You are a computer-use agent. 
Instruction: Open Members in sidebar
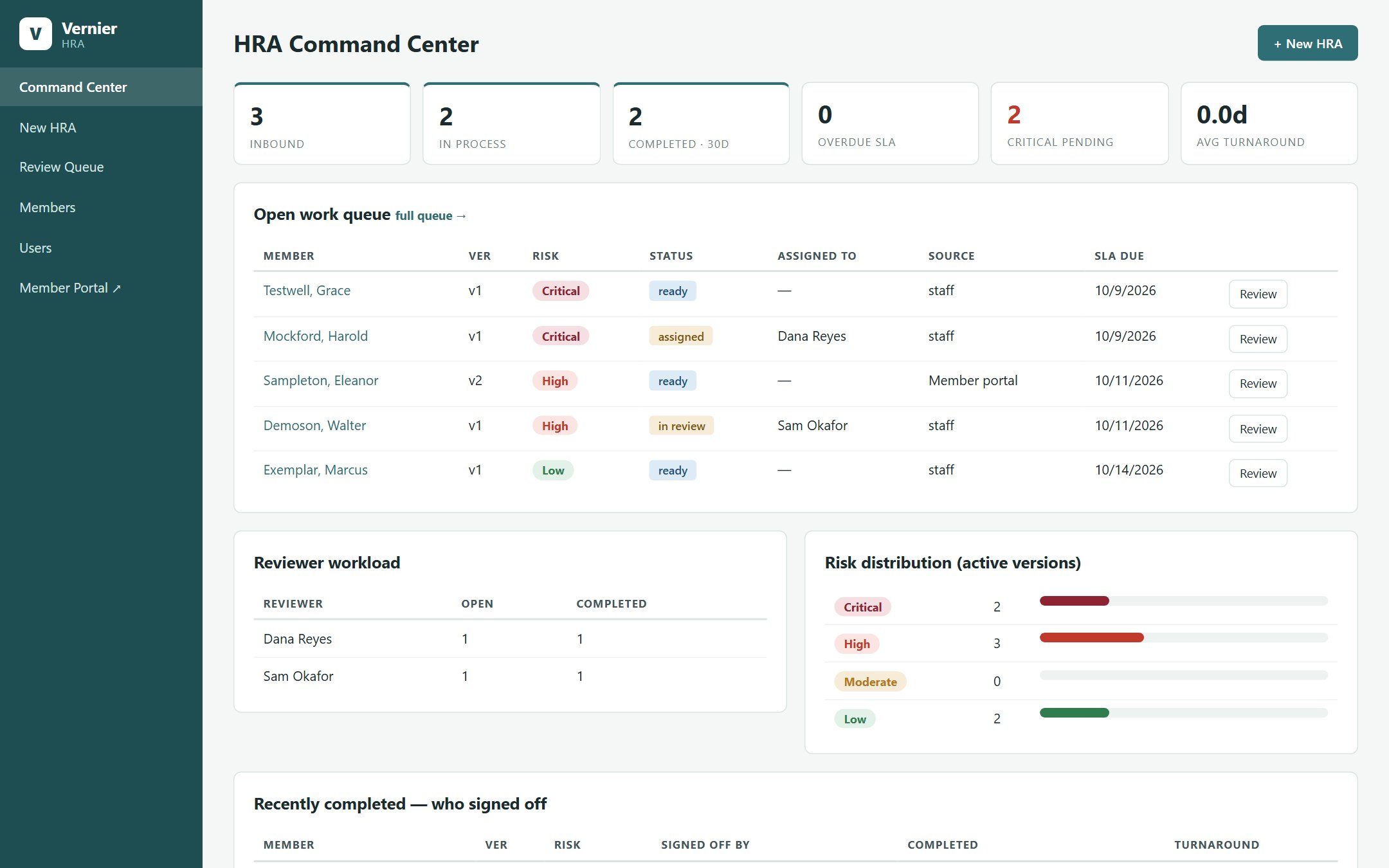pos(101,207)
